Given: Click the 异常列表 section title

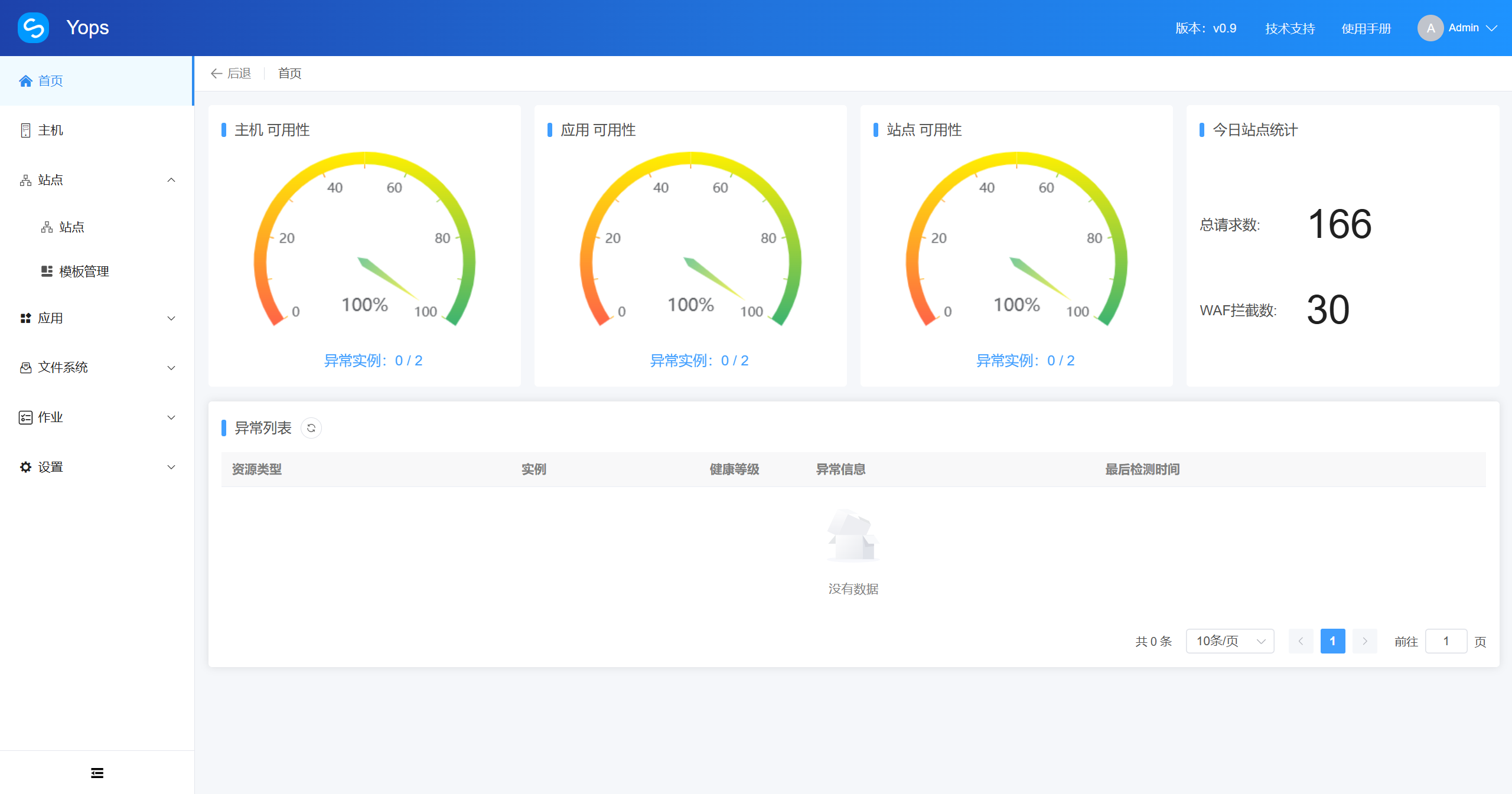Looking at the screenshot, I should click(x=263, y=428).
